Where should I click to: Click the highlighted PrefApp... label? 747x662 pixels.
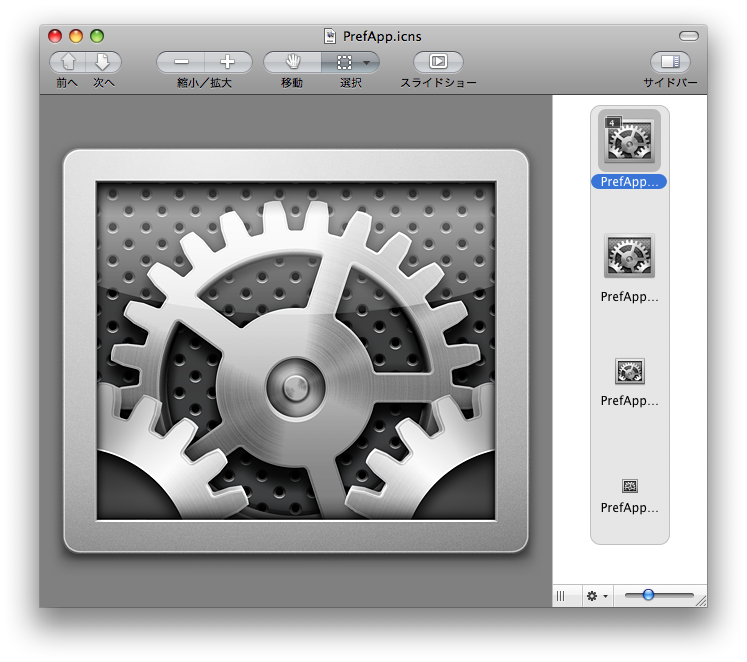pos(629,182)
